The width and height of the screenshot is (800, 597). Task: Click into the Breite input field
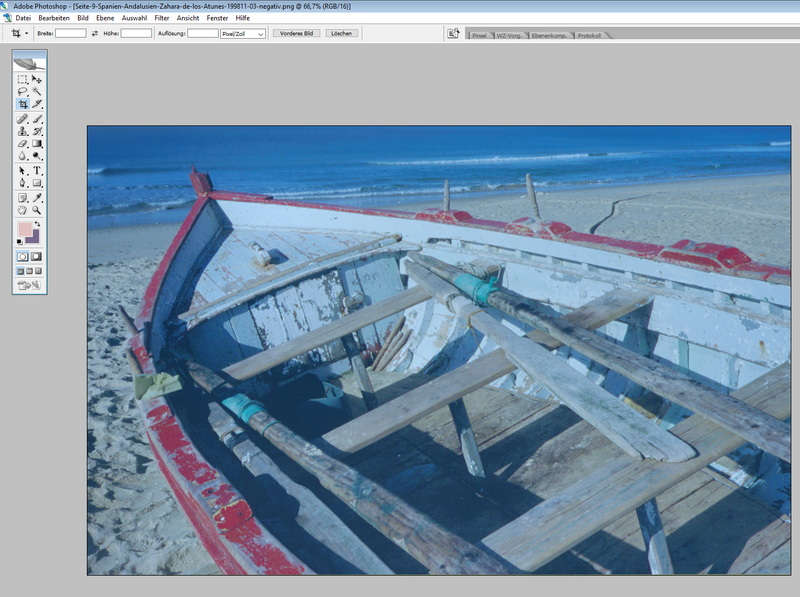click(70, 33)
